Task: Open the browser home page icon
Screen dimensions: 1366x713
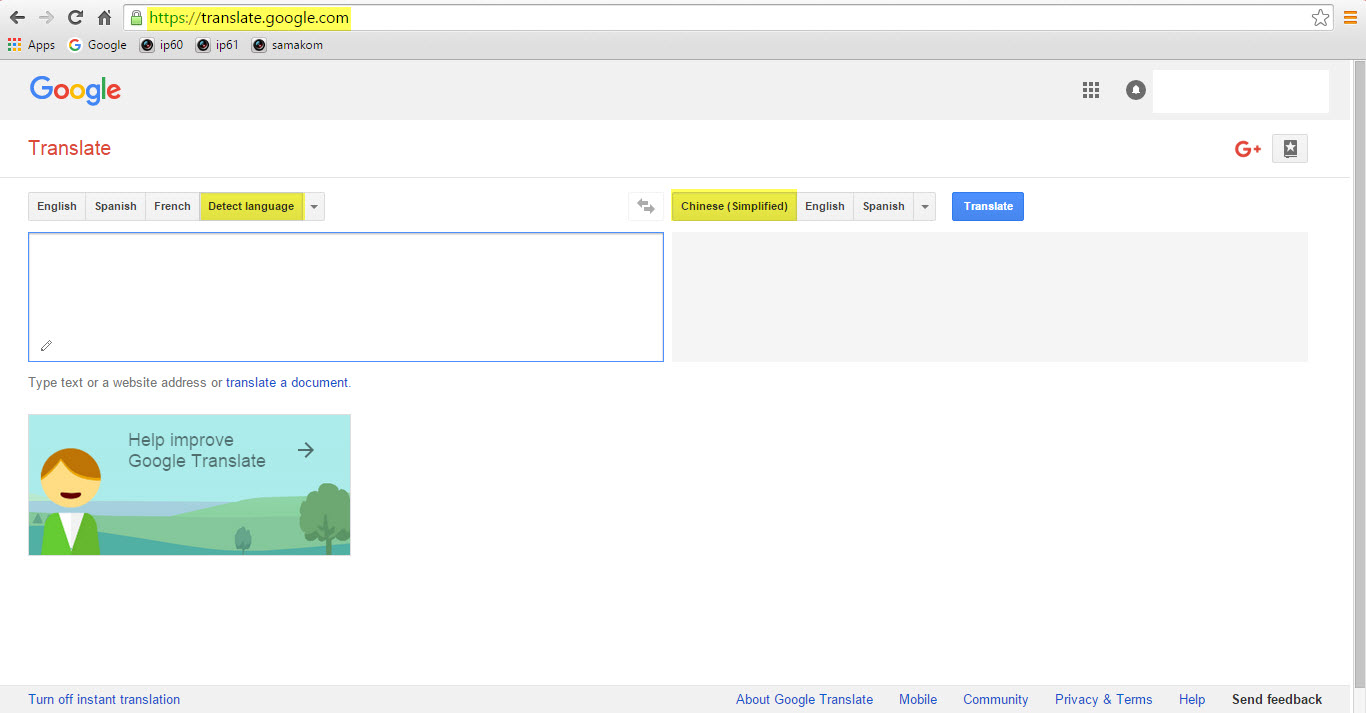Action: 104,18
